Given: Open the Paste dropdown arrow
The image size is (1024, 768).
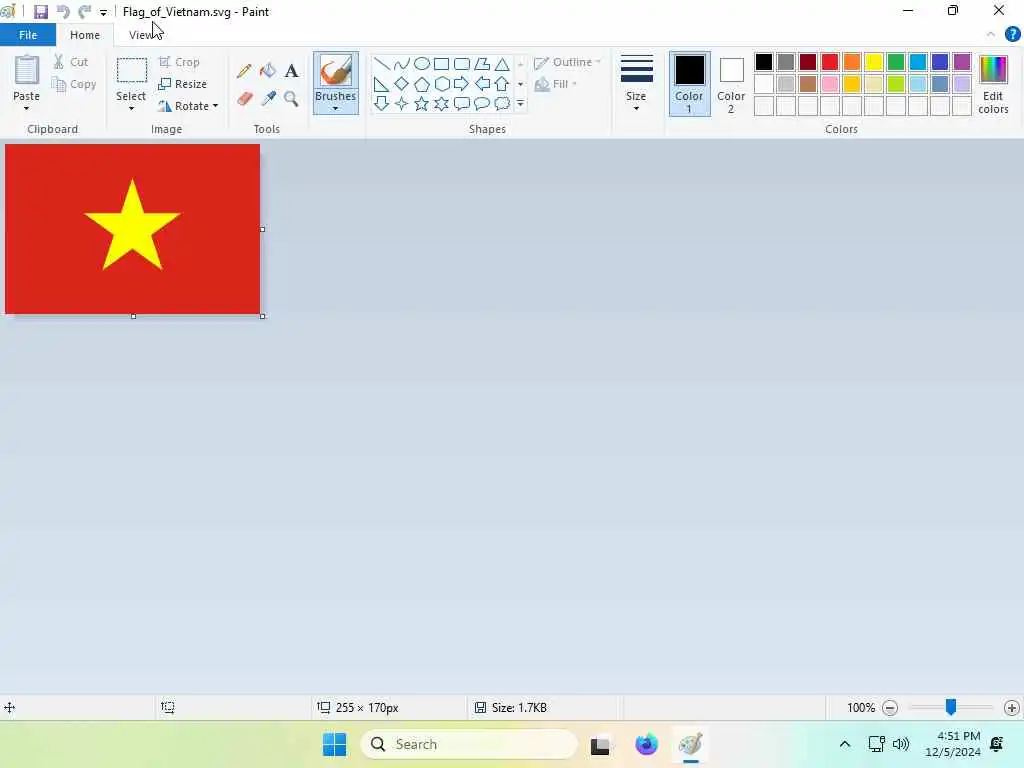Looking at the screenshot, I should [27, 108].
